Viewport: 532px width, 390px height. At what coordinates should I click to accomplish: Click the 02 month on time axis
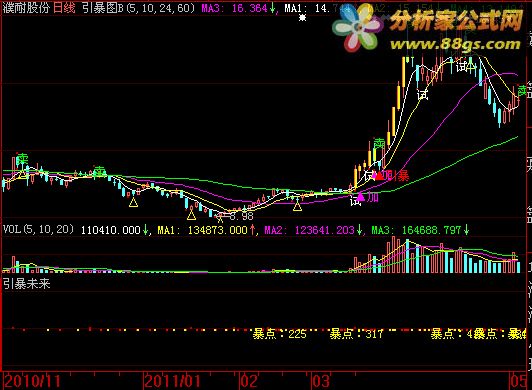point(249,382)
